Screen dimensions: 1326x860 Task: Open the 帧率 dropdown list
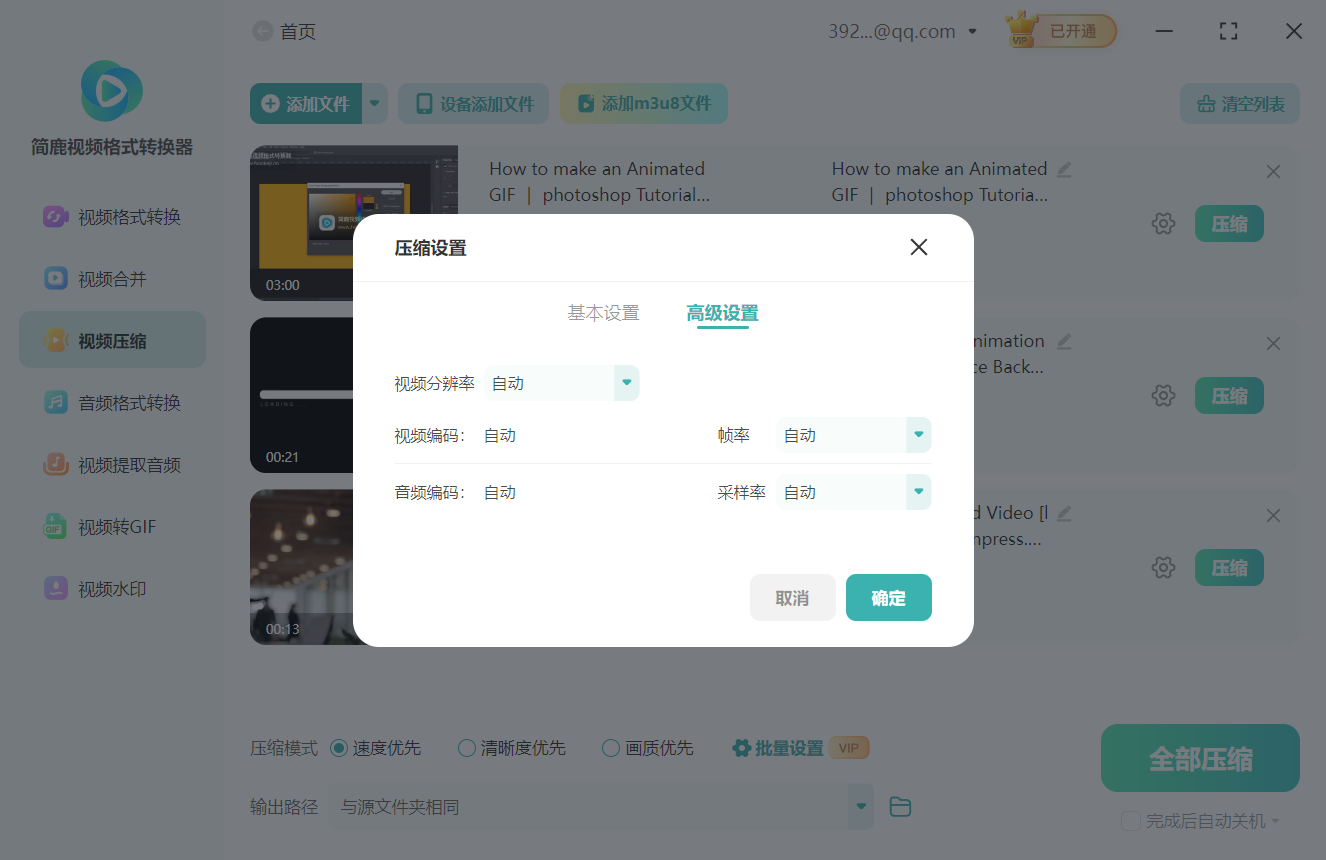click(917, 435)
